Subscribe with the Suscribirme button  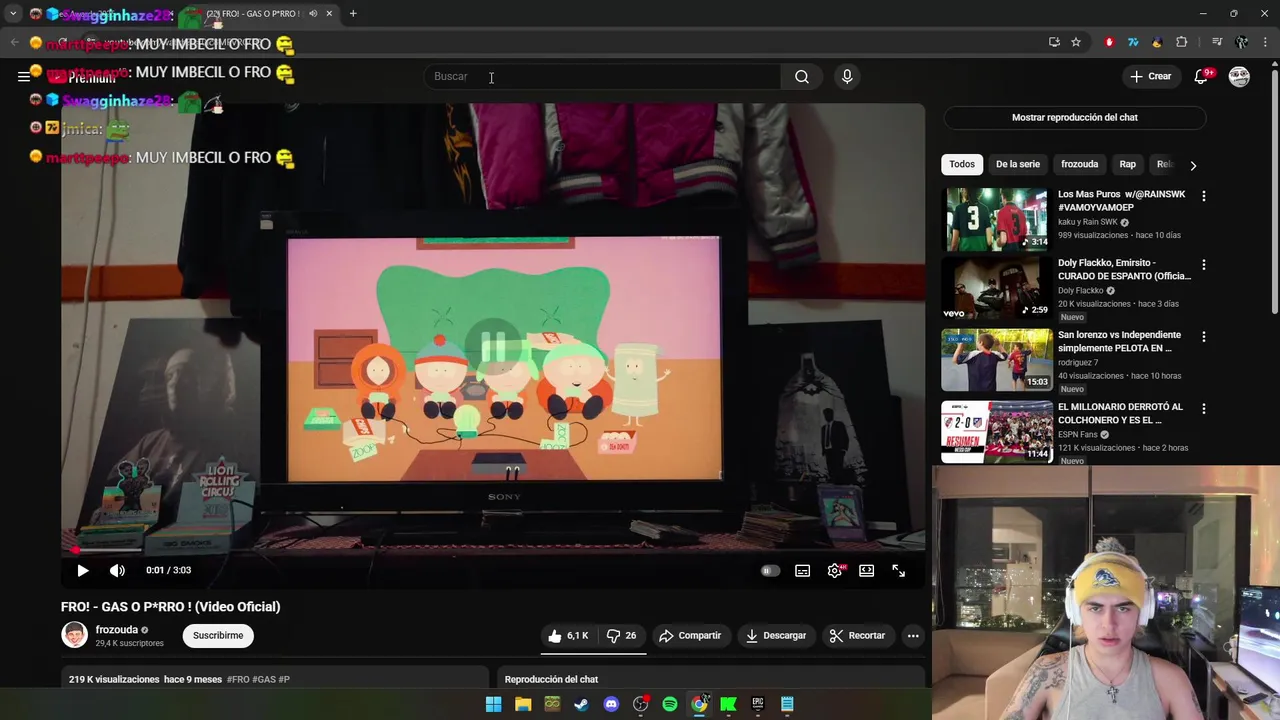(218, 636)
